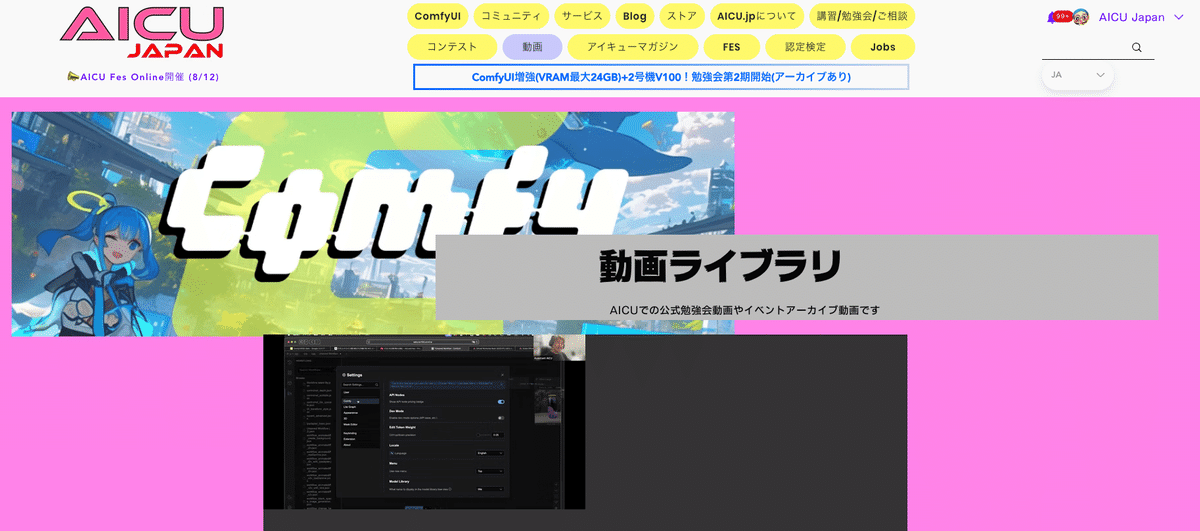Click the 動画ライブラリ heading

720,266
